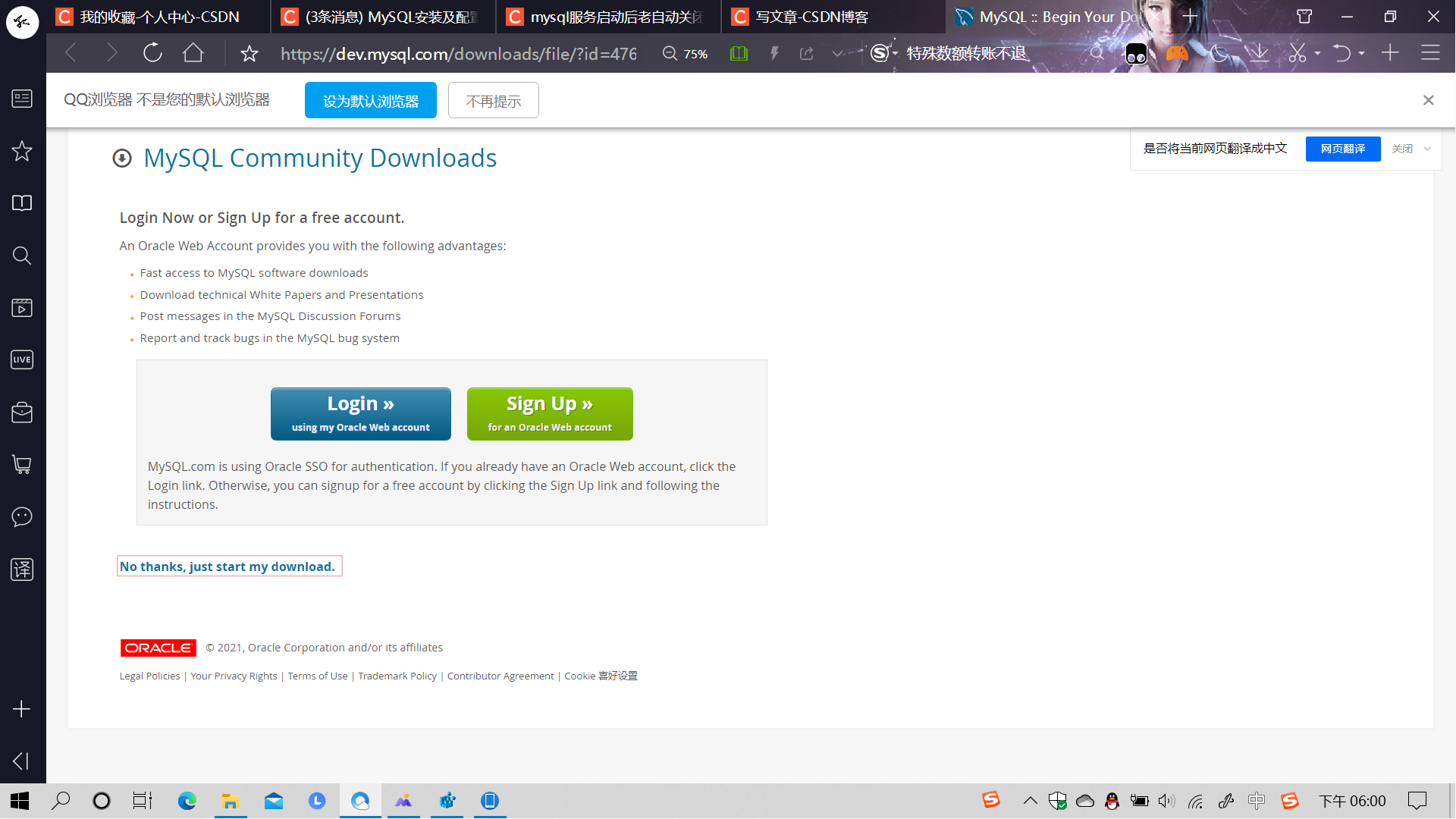Image resolution: width=1456 pixels, height=819 pixels.
Task: Open Microsoft Edge from the taskbar
Action: point(187,801)
